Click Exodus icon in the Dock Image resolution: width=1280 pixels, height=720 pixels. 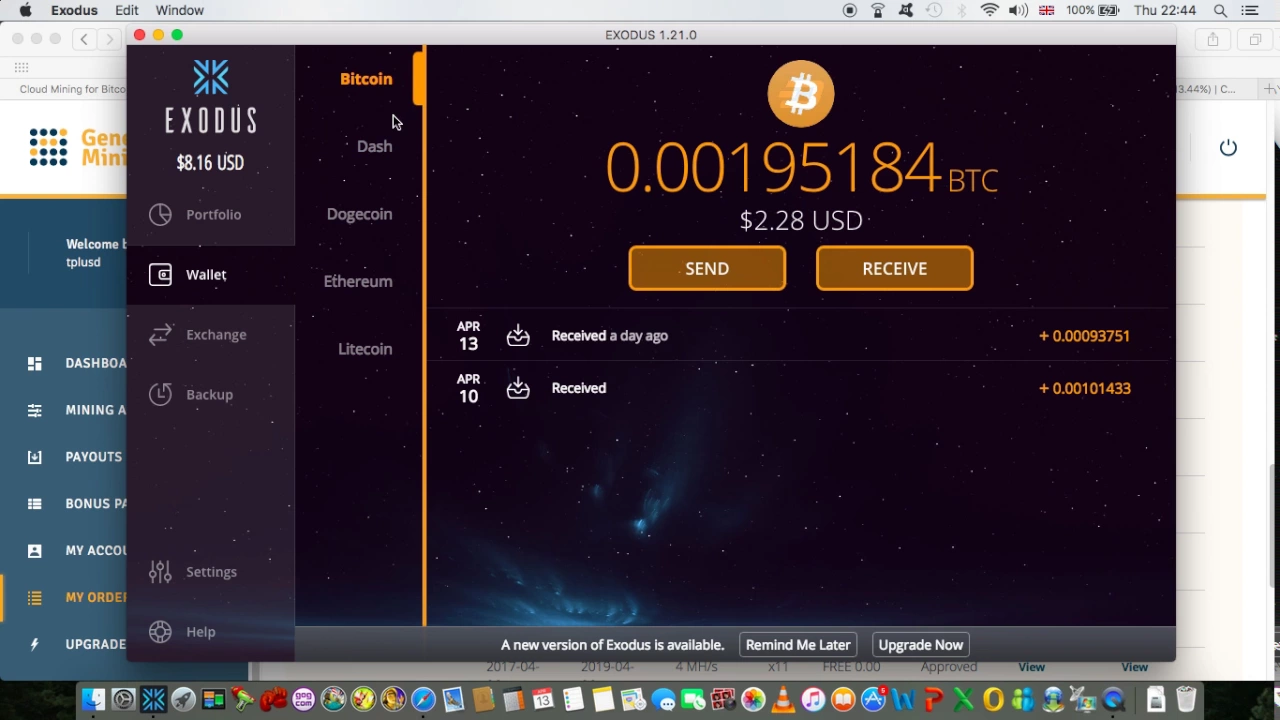coord(153,699)
